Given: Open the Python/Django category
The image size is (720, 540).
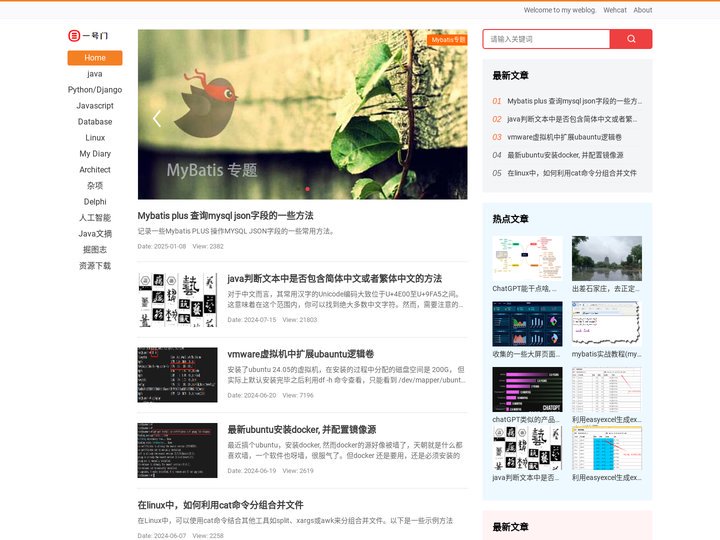Looking at the screenshot, I should (x=95, y=90).
